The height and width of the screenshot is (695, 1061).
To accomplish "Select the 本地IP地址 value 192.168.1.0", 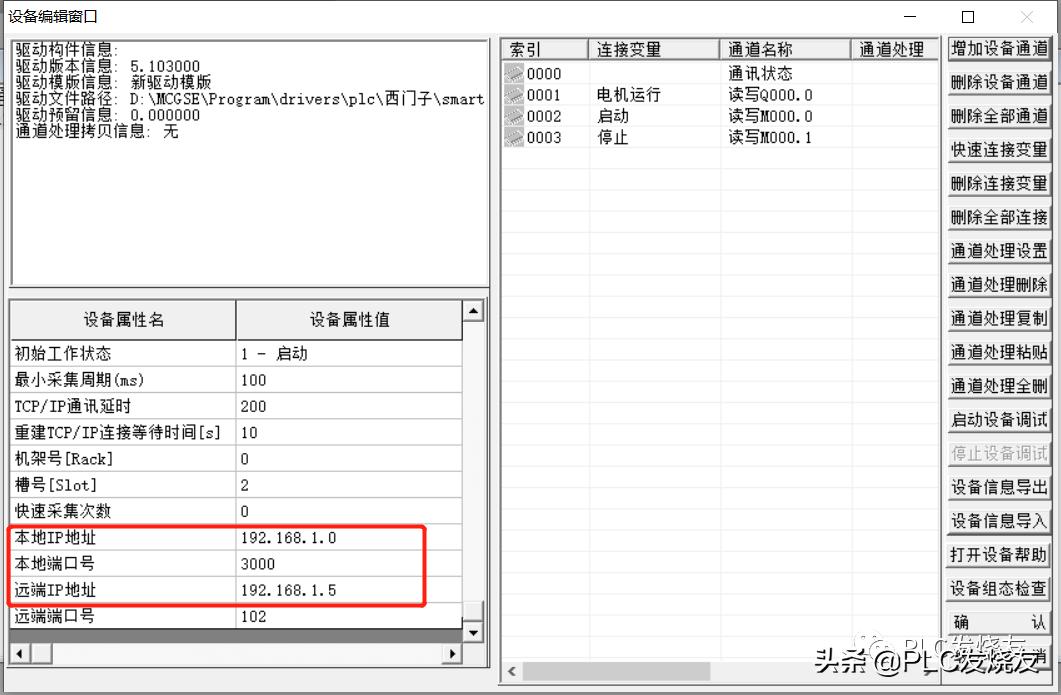I will [x=290, y=537].
